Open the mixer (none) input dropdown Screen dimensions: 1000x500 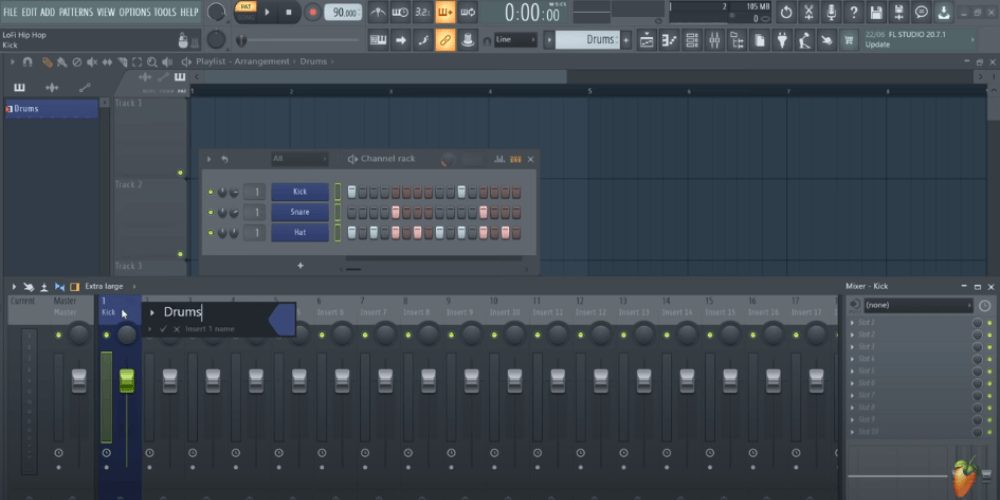[x=918, y=305]
